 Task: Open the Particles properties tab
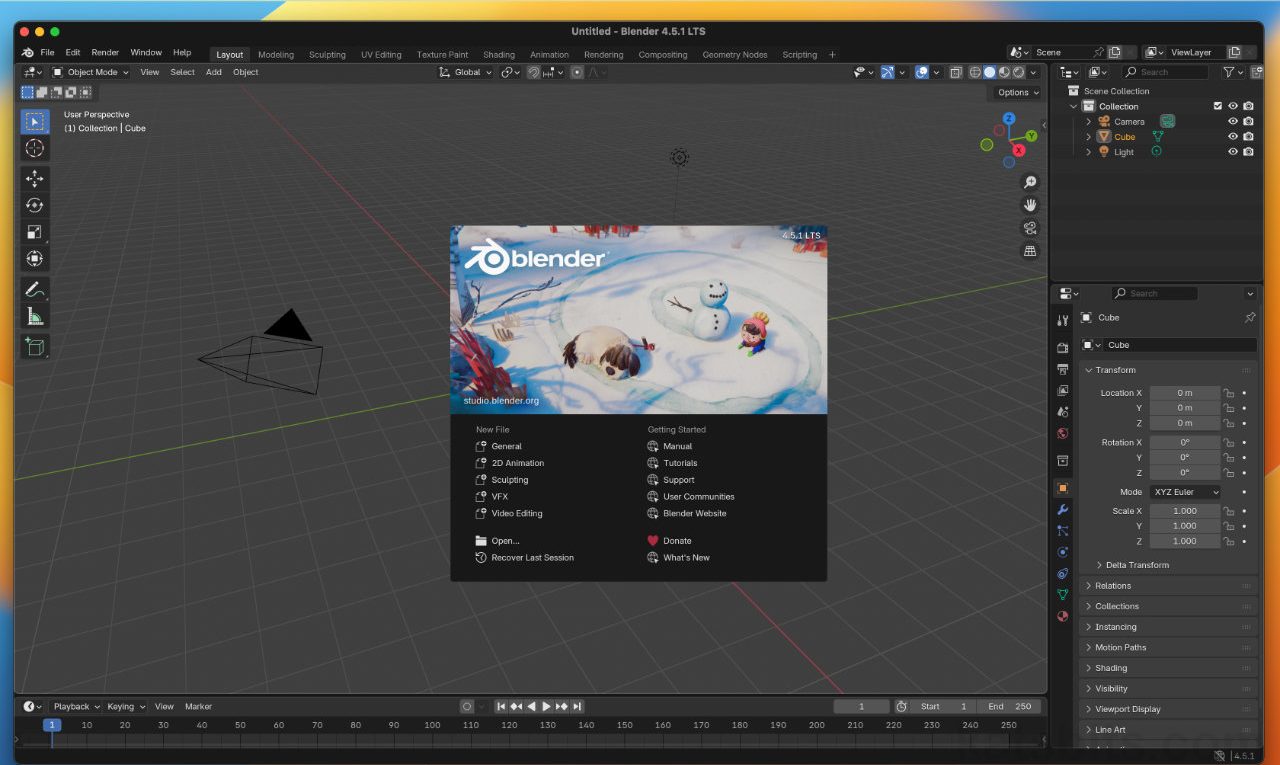(1063, 531)
